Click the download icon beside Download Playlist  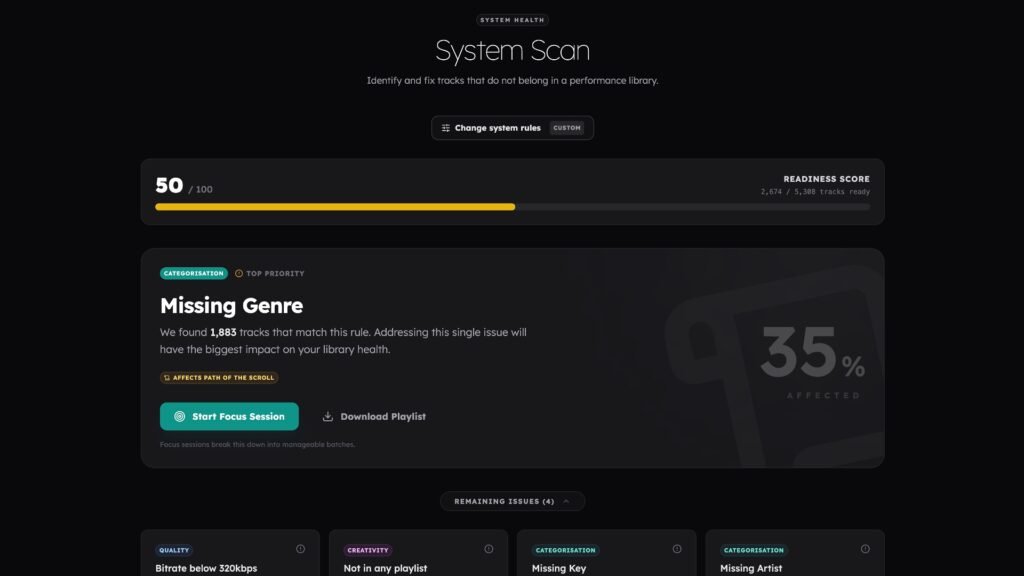(x=328, y=417)
